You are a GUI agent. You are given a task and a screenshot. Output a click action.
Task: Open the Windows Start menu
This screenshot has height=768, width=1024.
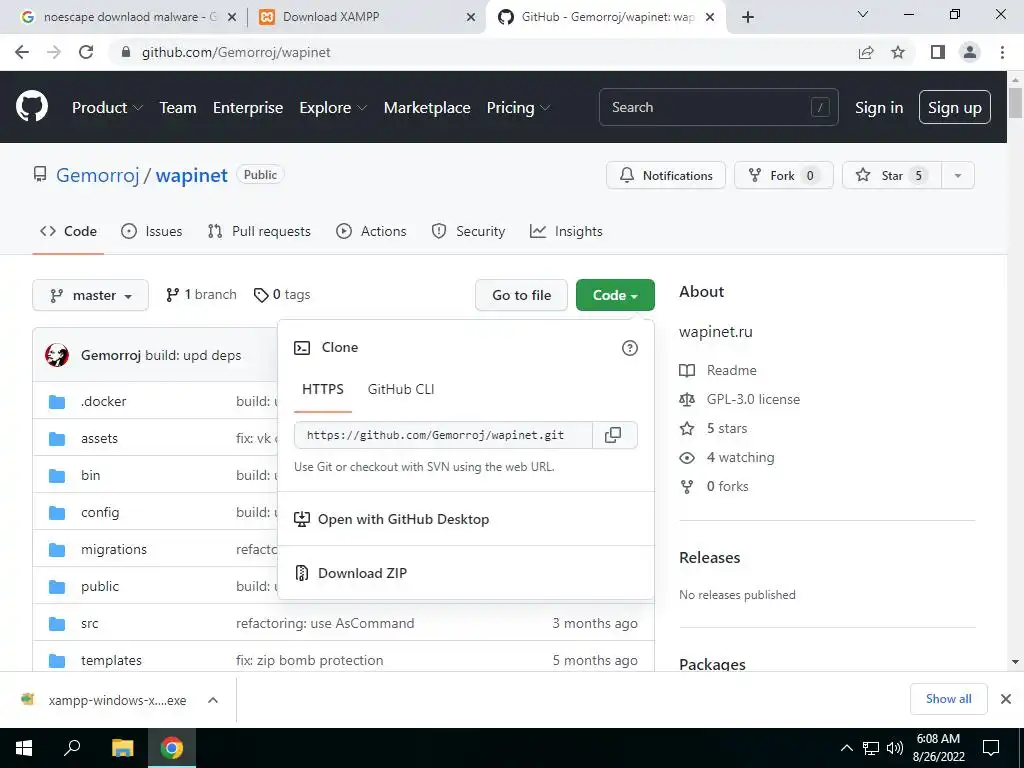(x=24, y=748)
